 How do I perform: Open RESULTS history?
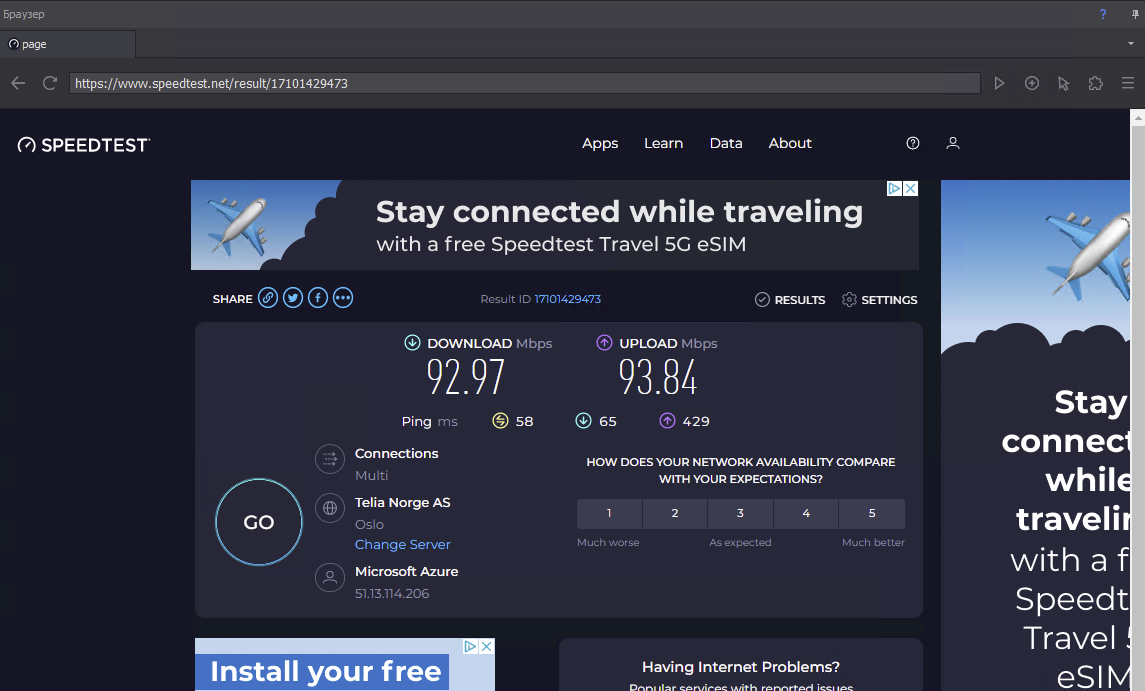tap(790, 299)
